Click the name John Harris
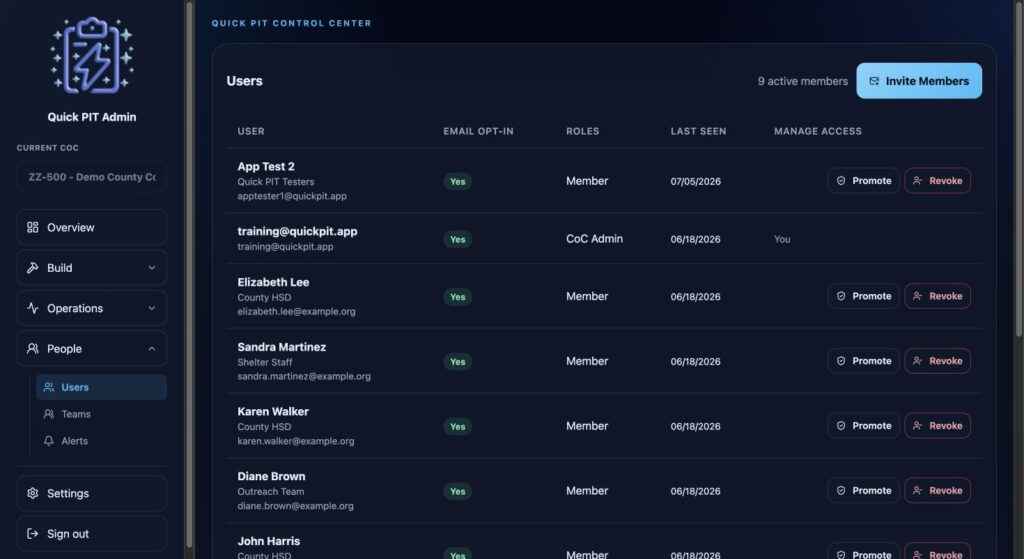 pos(268,541)
